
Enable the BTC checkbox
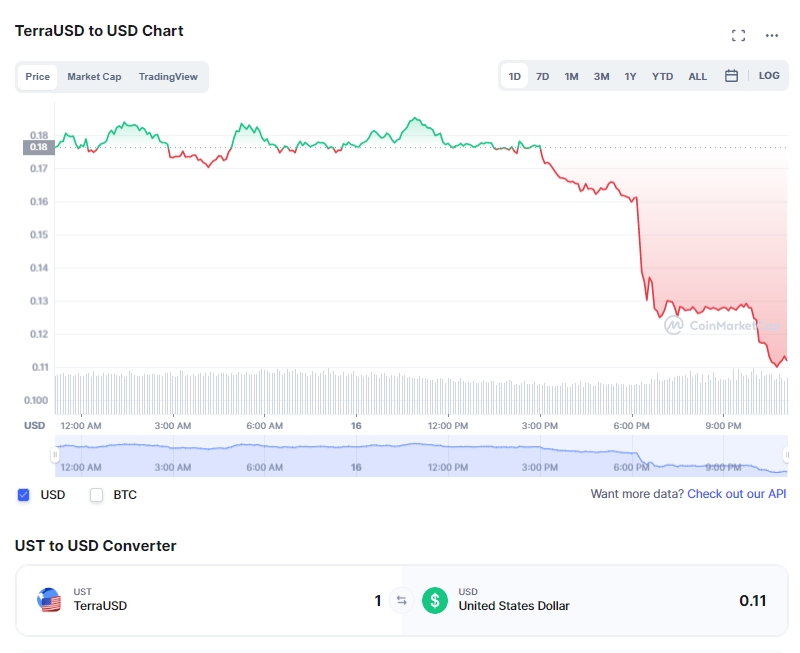click(97, 495)
